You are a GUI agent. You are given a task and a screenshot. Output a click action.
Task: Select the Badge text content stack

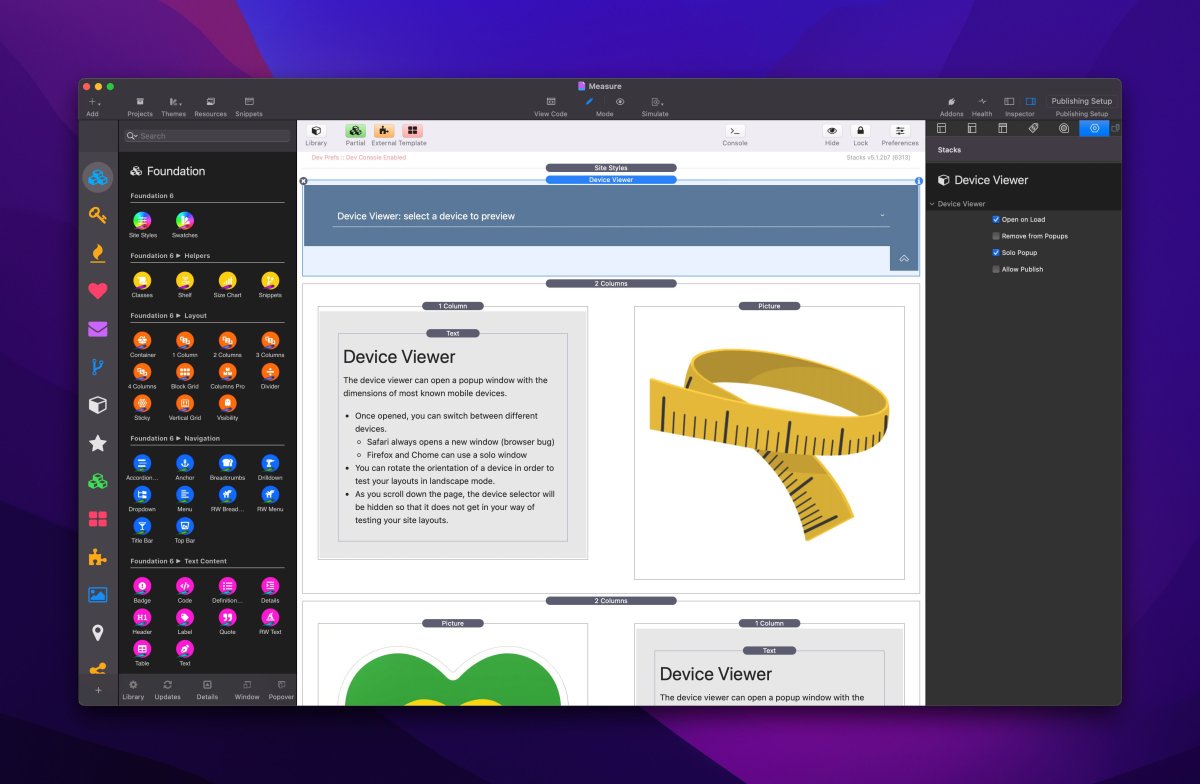click(x=142, y=586)
